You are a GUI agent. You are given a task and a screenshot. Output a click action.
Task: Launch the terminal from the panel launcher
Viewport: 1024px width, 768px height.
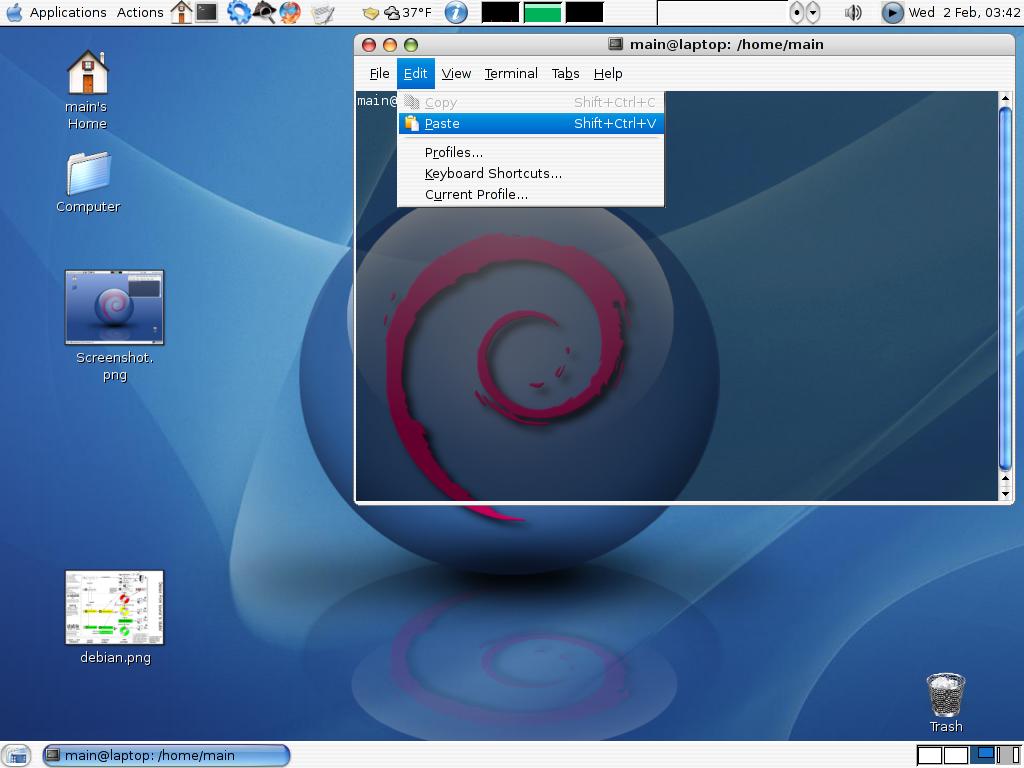(207, 12)
